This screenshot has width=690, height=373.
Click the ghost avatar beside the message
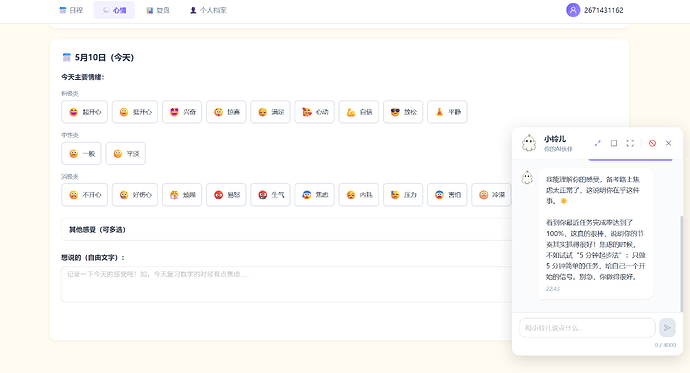click(x=527, y=177)
